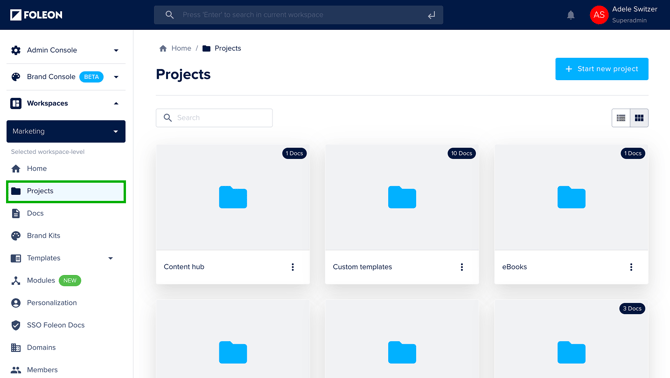The width and height of the screenshot is (670, 378).
Task: Click the 1 Docs badge on Content hub
Action: [294, 153]
